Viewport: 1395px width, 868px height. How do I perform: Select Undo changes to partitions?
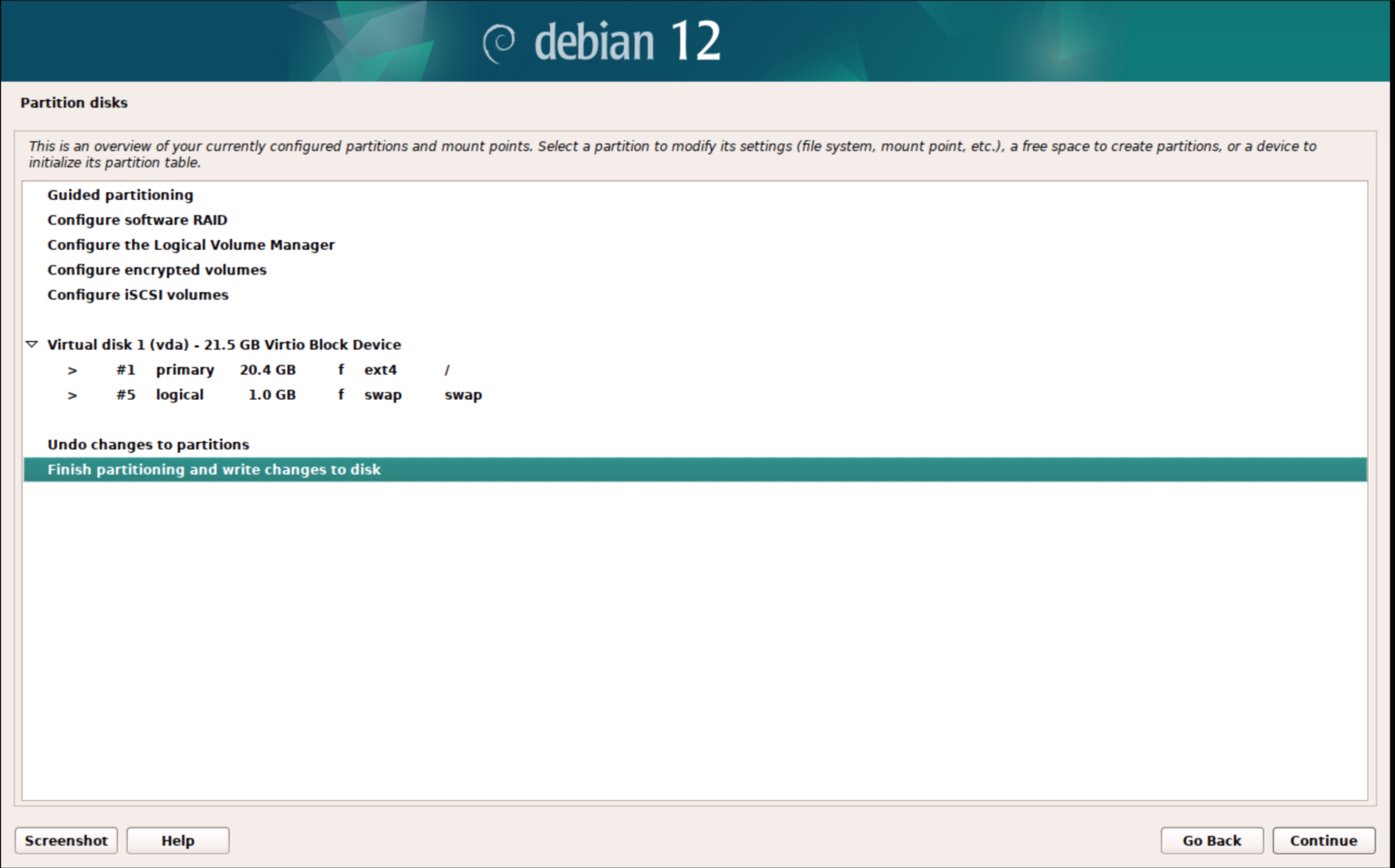(x=149, y=444)
